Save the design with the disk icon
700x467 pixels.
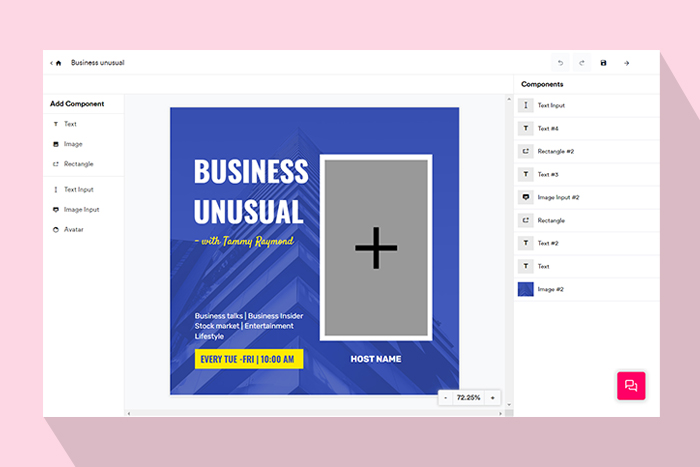[x=603, y=63]
